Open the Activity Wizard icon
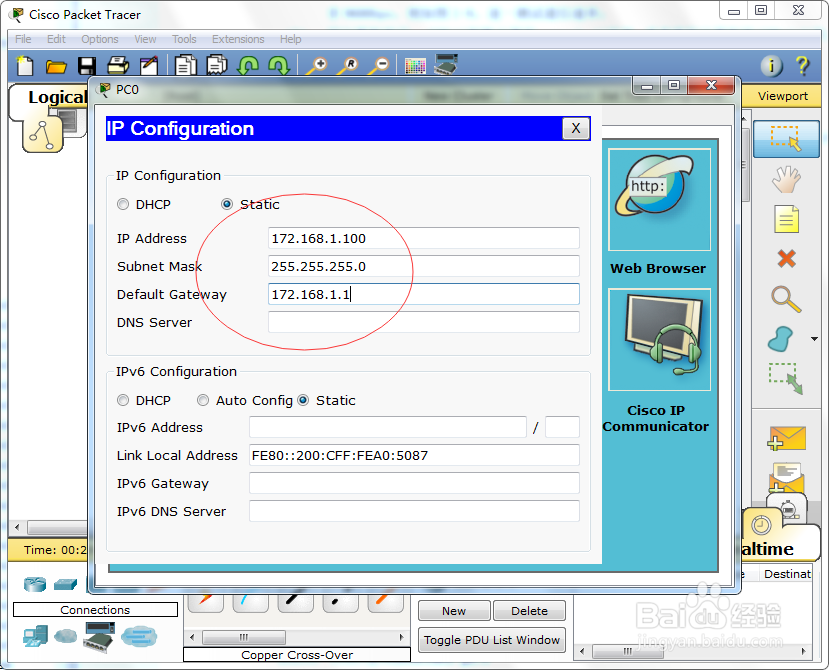The width and height of the screenshot is (829, 670). coord(149,66)
